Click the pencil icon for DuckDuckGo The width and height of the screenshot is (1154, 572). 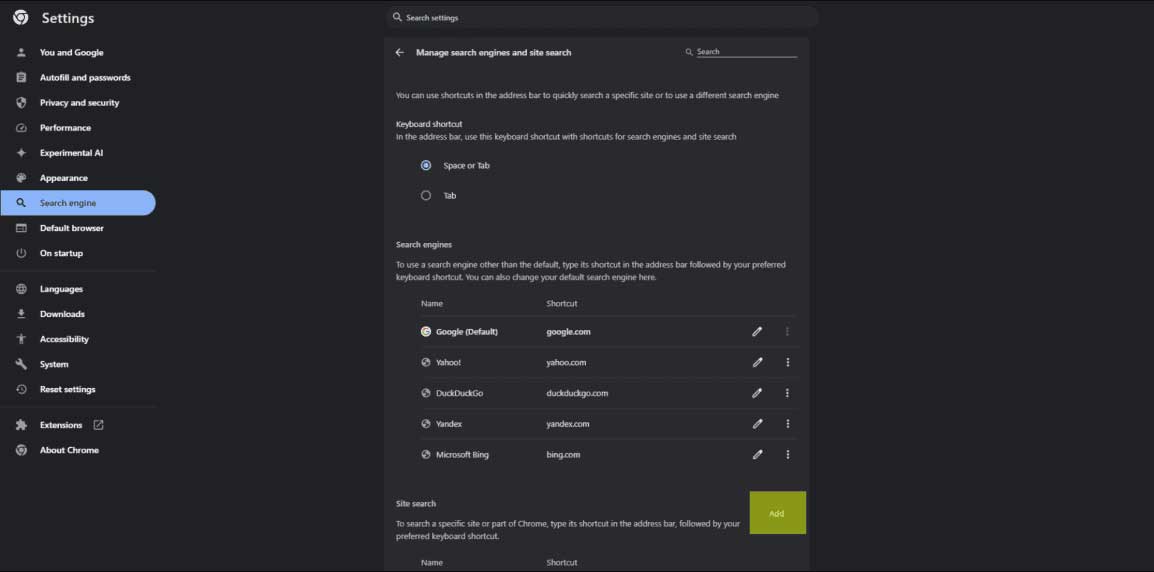tap(757, 393)
